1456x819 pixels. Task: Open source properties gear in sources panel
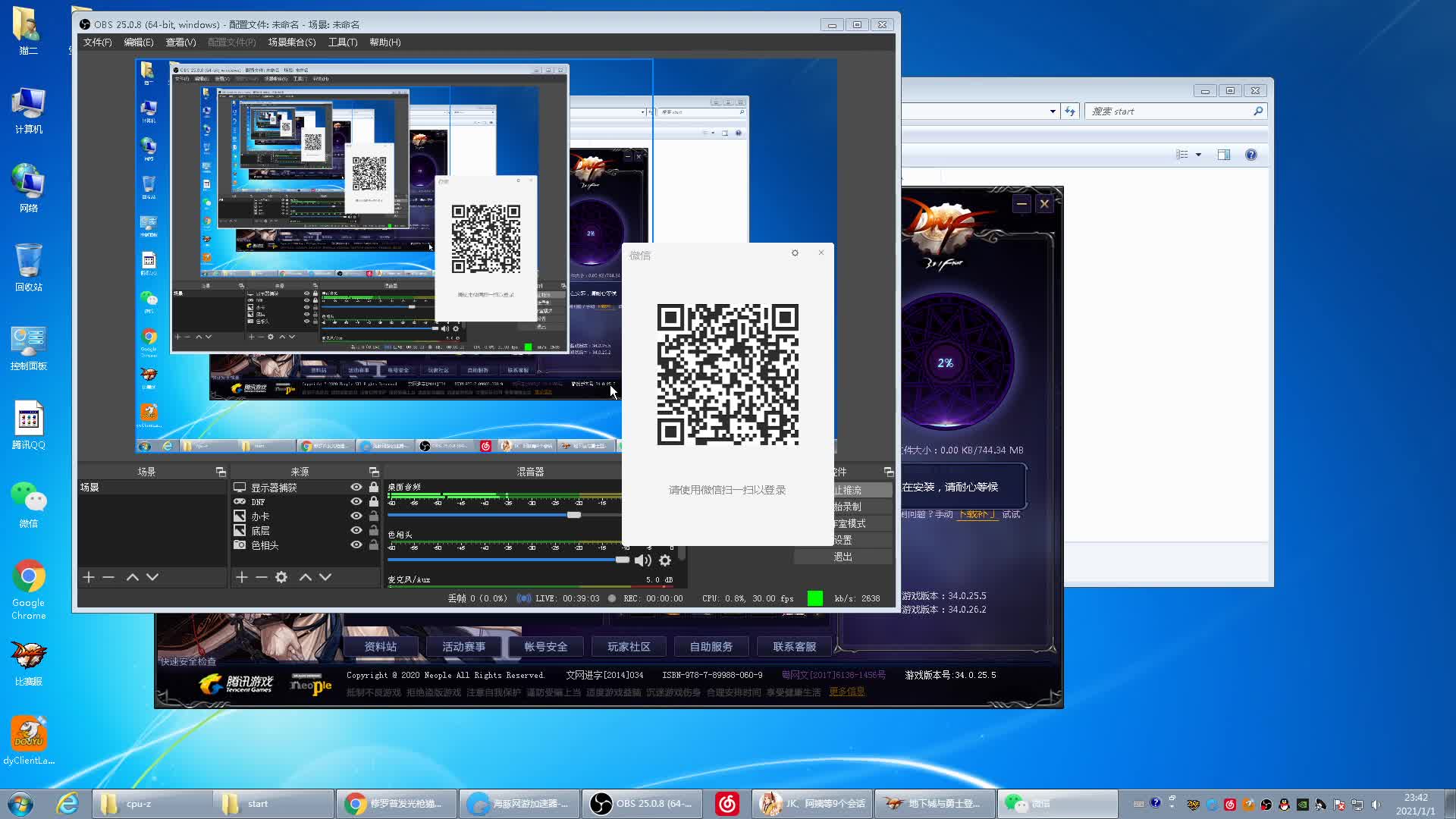point(281,577)
